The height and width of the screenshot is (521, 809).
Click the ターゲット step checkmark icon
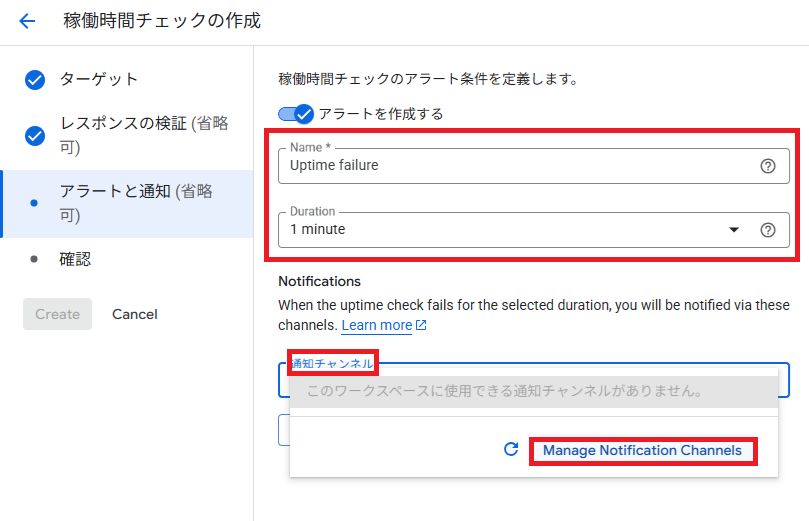[35, 80]
